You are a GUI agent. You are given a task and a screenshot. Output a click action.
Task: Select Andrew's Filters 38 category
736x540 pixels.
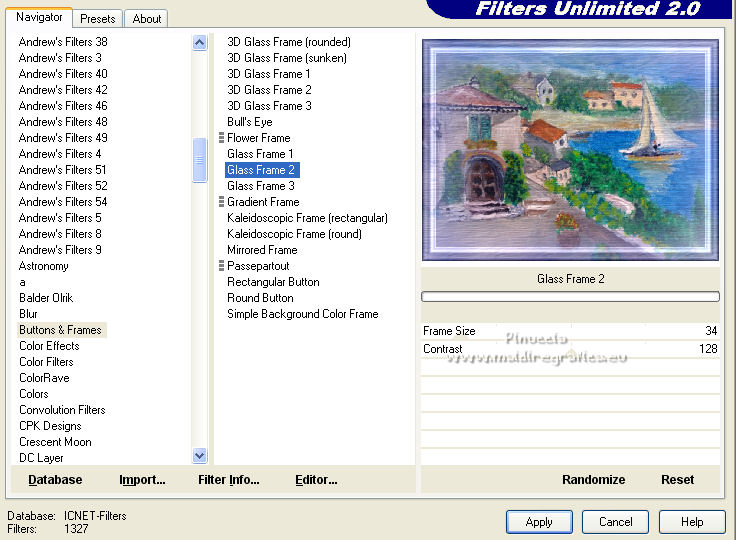[63, 42]
